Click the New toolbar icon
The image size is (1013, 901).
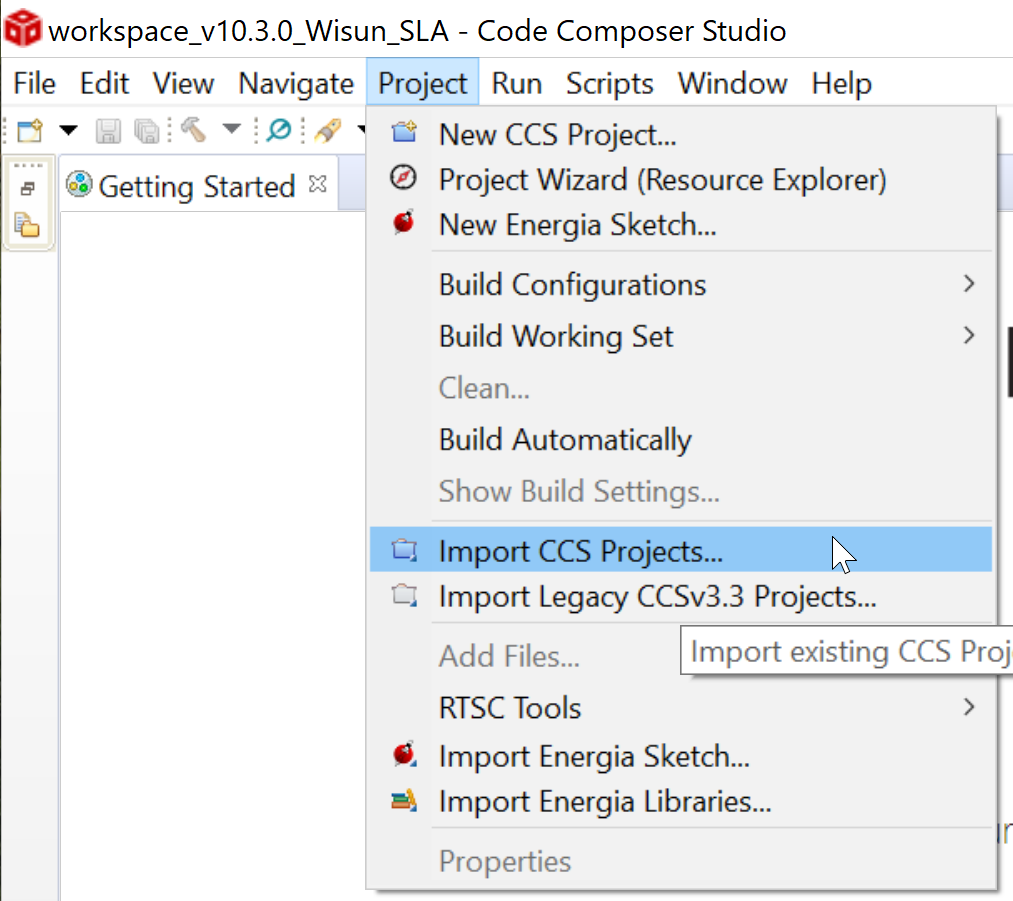tap(30, 130)
